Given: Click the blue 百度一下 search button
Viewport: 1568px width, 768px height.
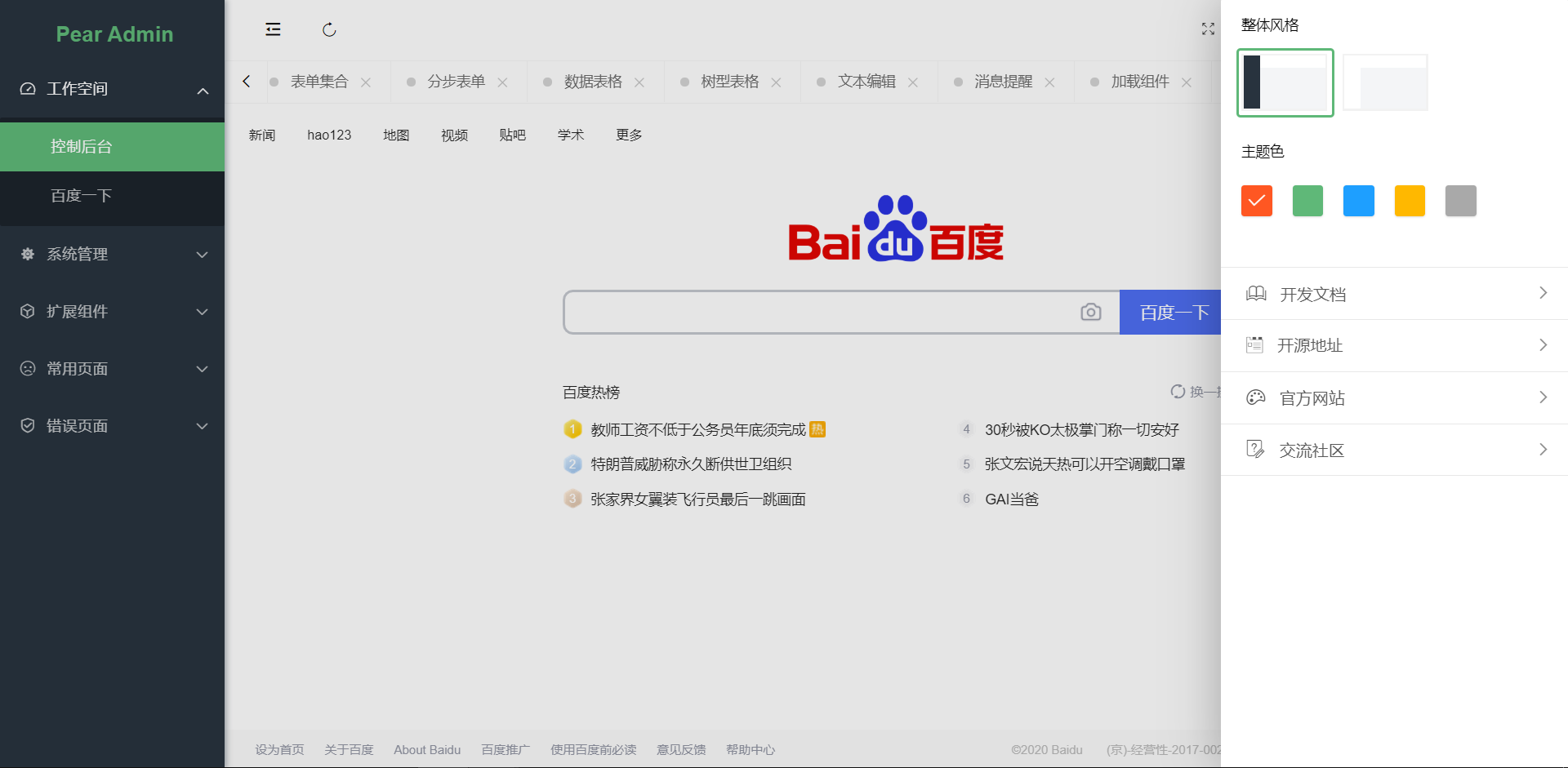Looking at the screenshot, I should 1170,312.
